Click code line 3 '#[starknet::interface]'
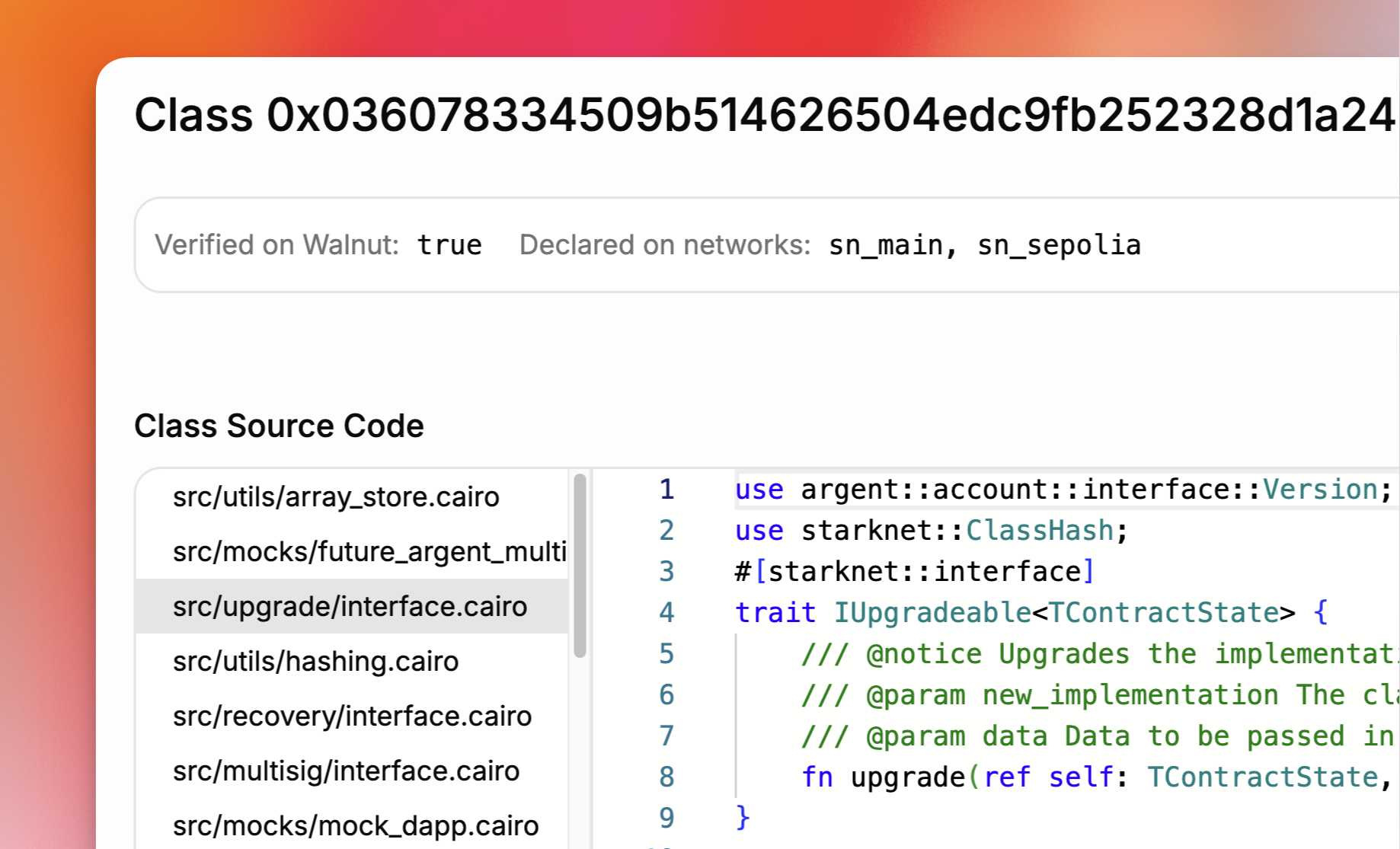 [915, 572]
